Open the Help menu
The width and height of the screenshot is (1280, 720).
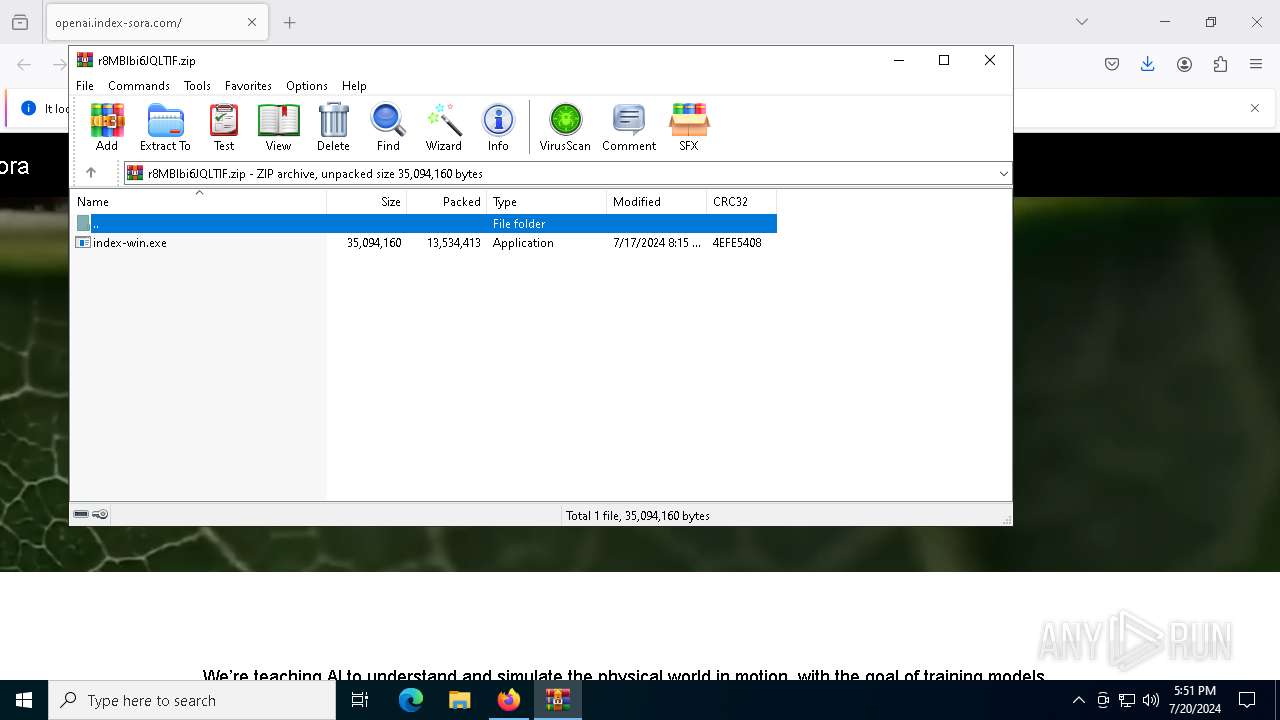(x=354, y=86)
